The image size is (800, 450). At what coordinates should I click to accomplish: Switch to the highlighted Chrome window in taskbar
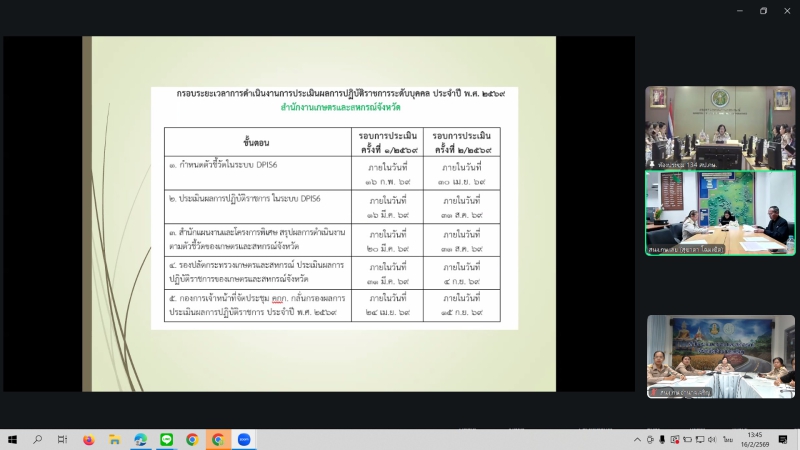click(218, 439)
